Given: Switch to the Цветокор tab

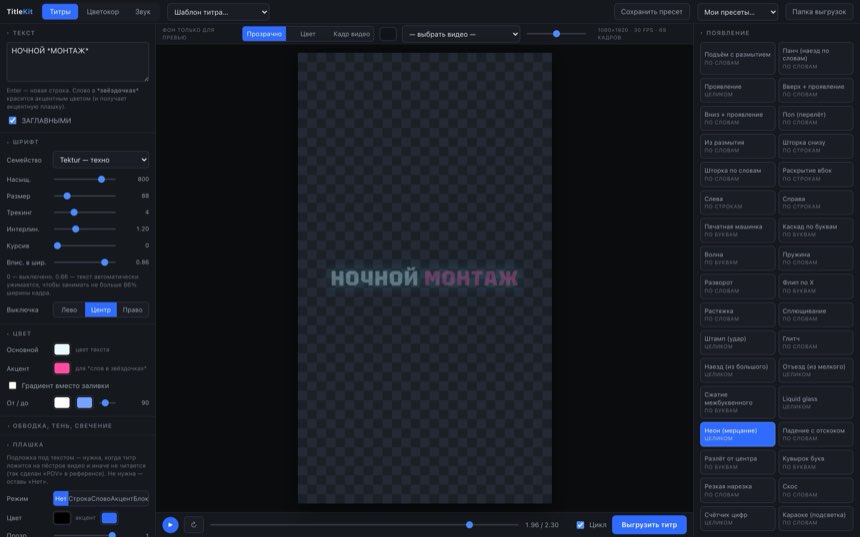Looking at the screenshot, I should (x=103, y=12).
